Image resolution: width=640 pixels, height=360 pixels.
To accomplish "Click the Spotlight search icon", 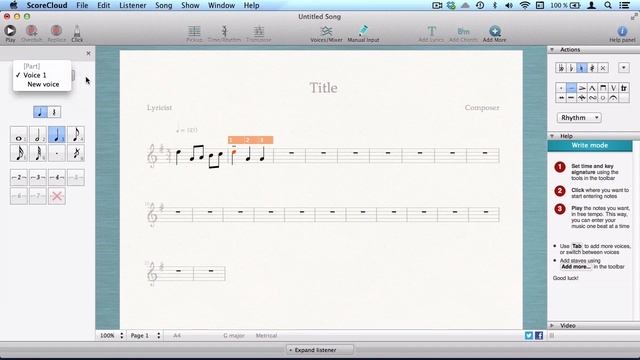I will tap(608, 5).
